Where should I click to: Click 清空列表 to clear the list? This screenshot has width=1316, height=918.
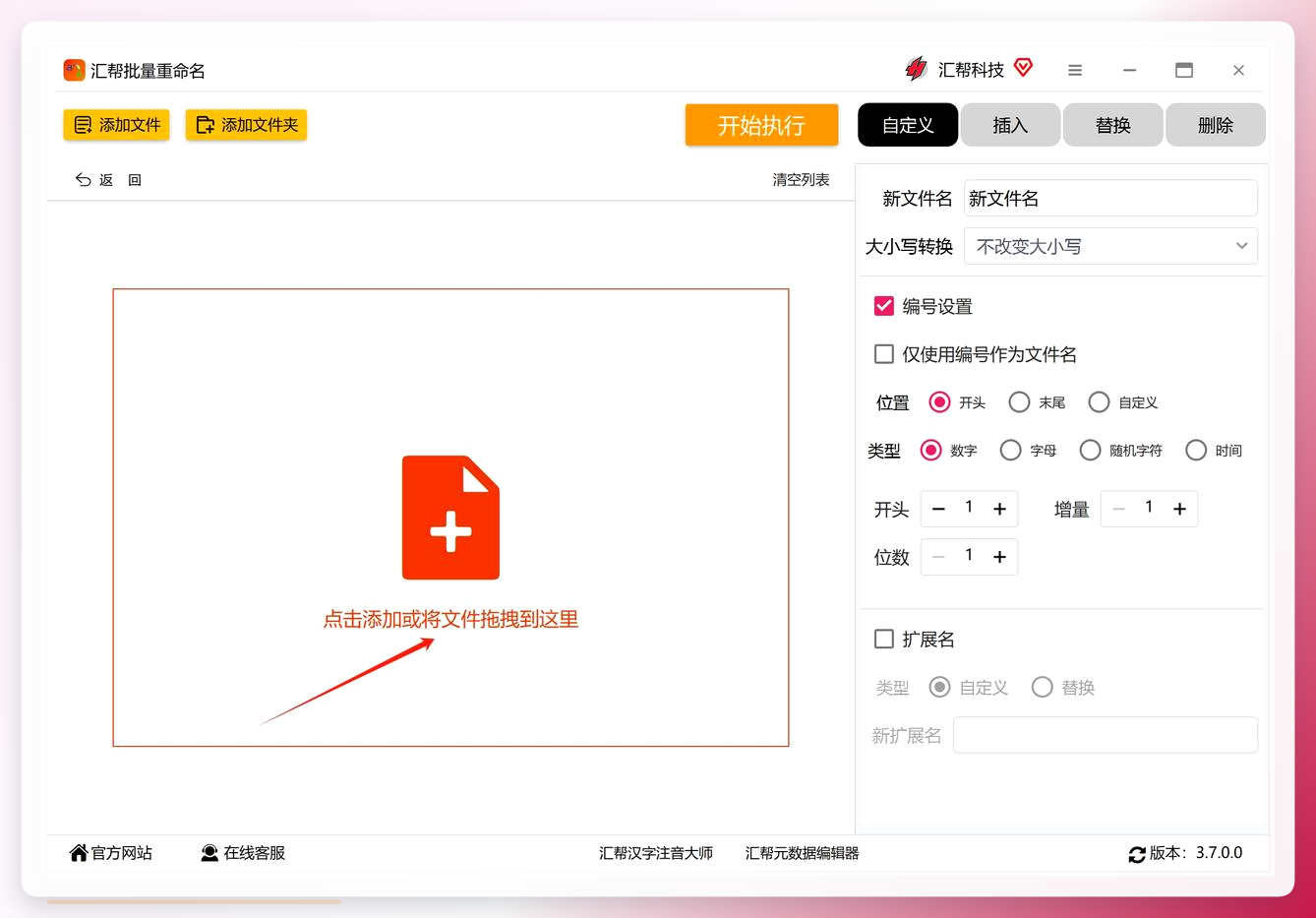click(x=801, y=180)
